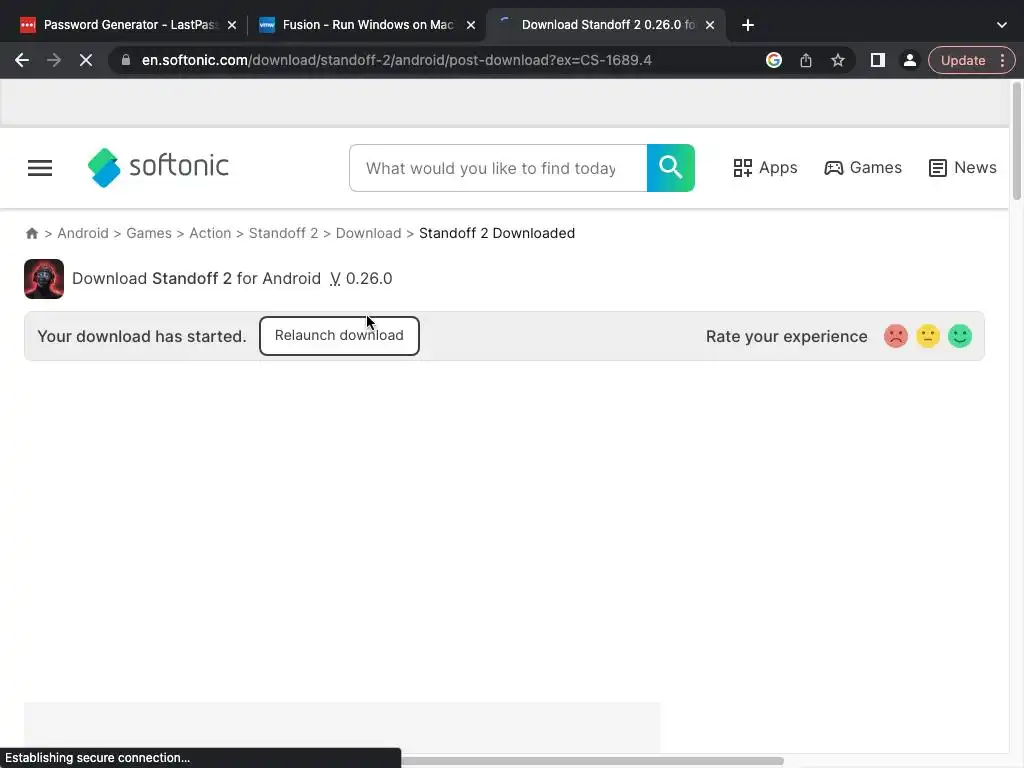This screenshot has height=768, width=1024.
Task: Stop loading the page with the X button
Action: [x=86, y=60]
